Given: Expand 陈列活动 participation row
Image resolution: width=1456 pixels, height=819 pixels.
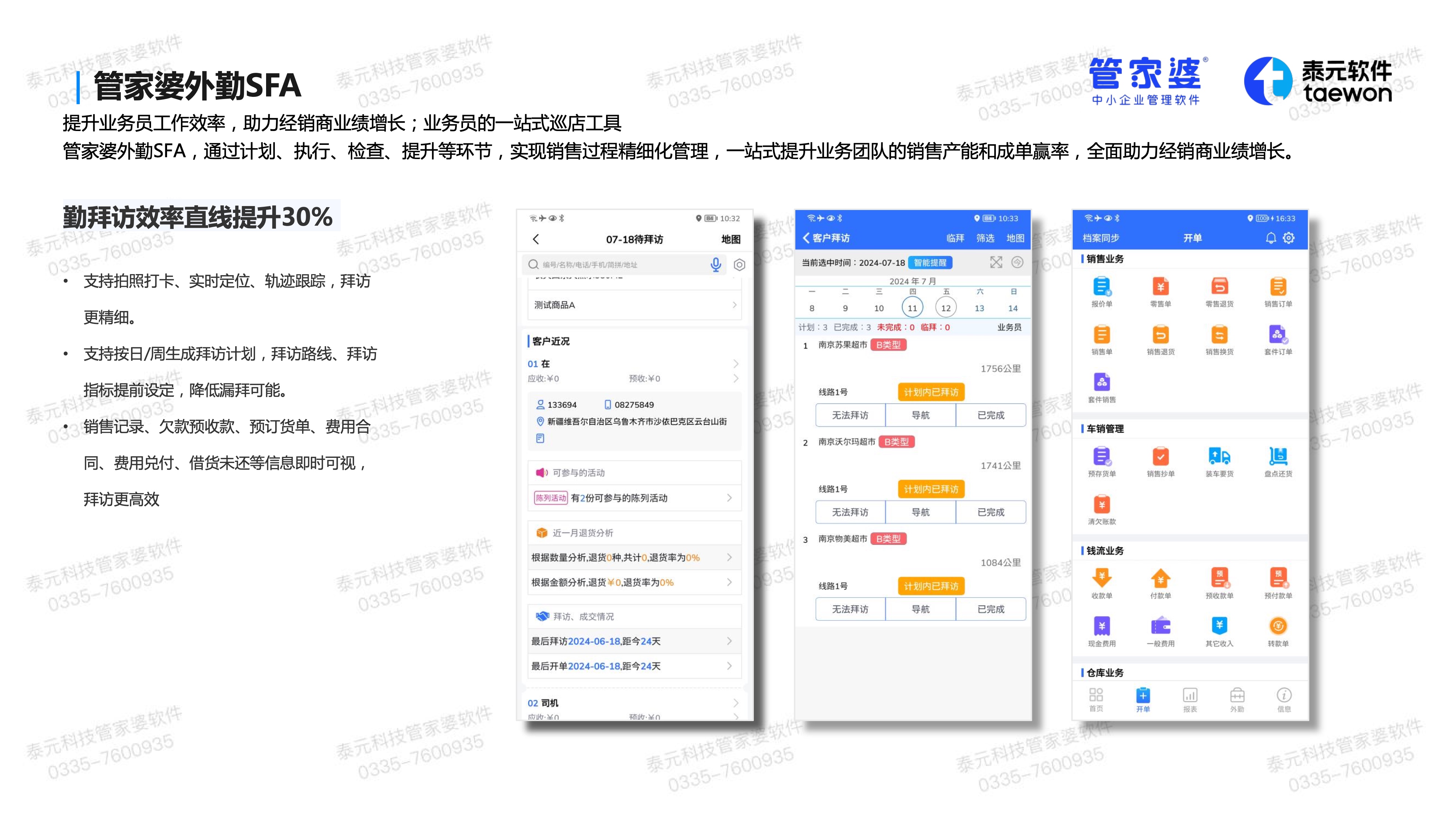Looking at the screenshot, I should pos(634,498).
